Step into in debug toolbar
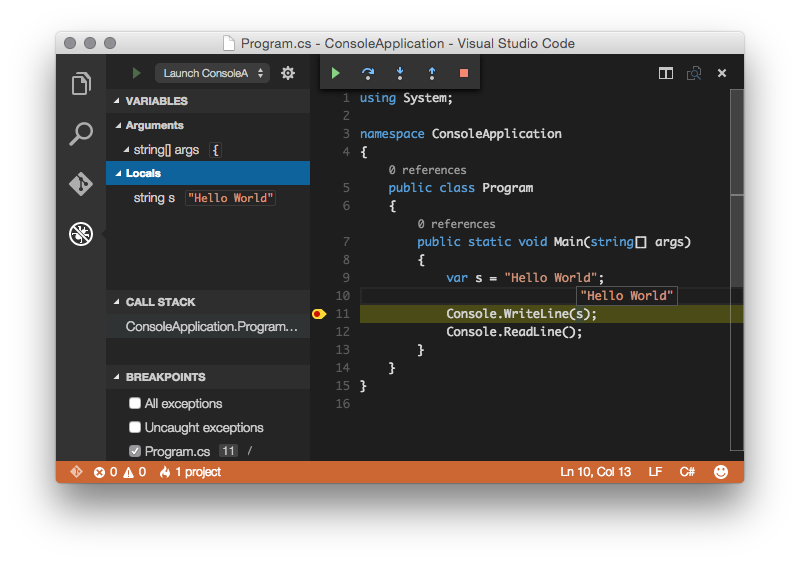This screenshot has width=800, height=563. [x=400, y=73]
